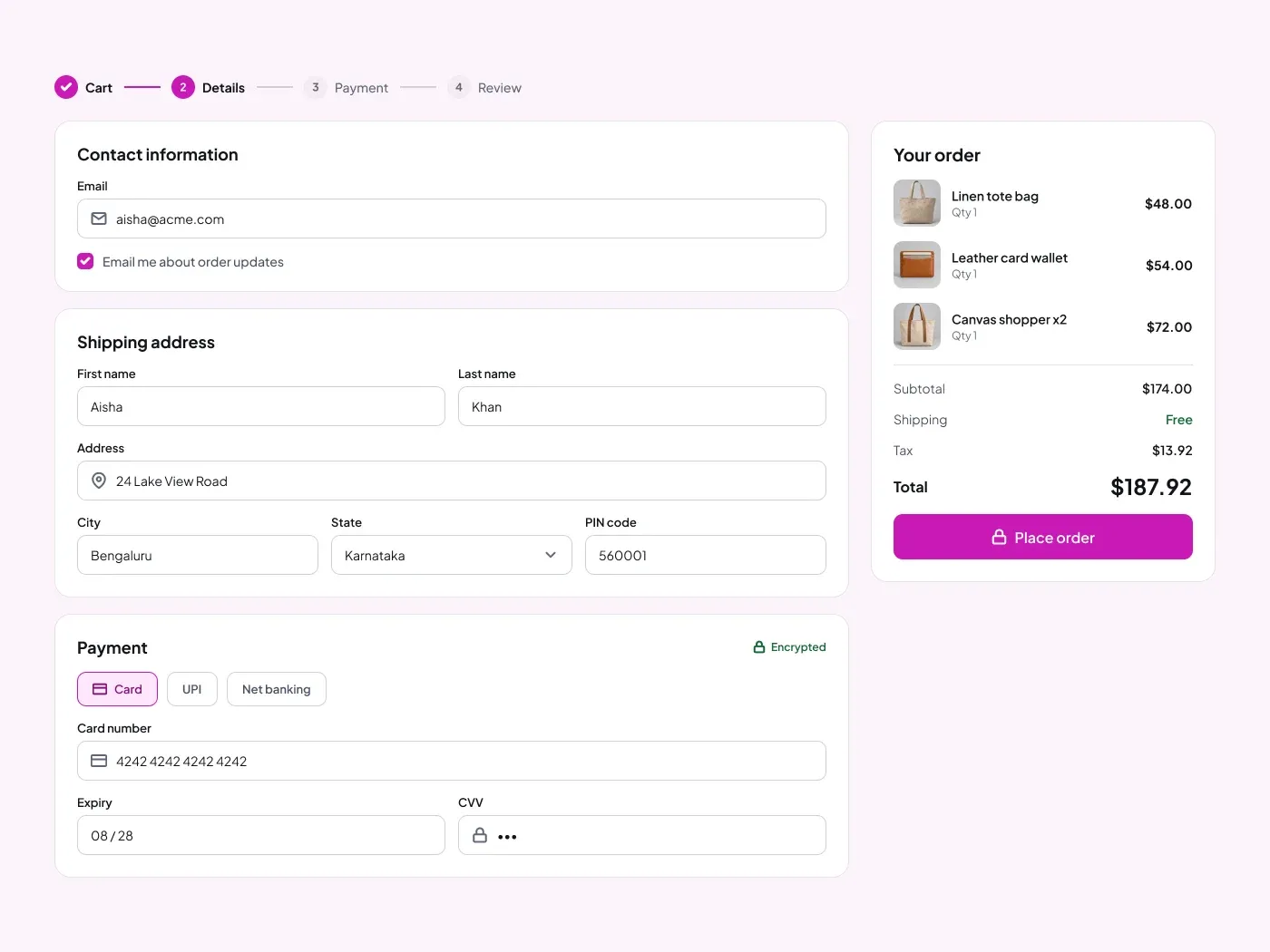Click the Expiry field showing 08 / 28
Screen dimensions: 1270x952
pos(261,835)
